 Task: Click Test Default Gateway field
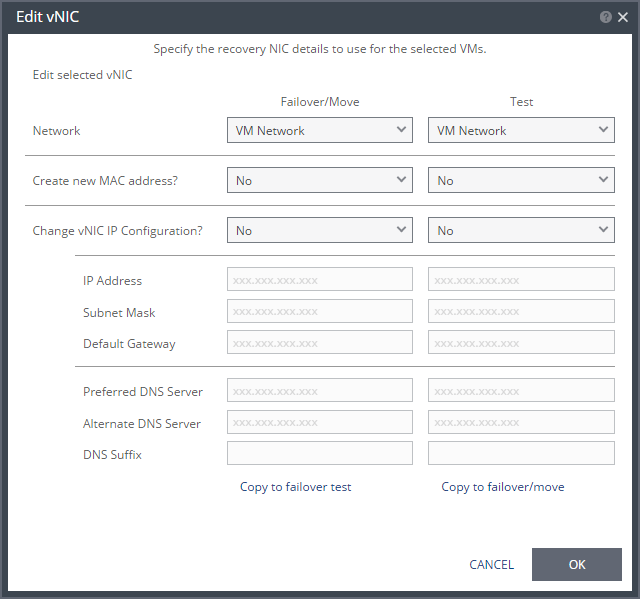coord(521,342)
